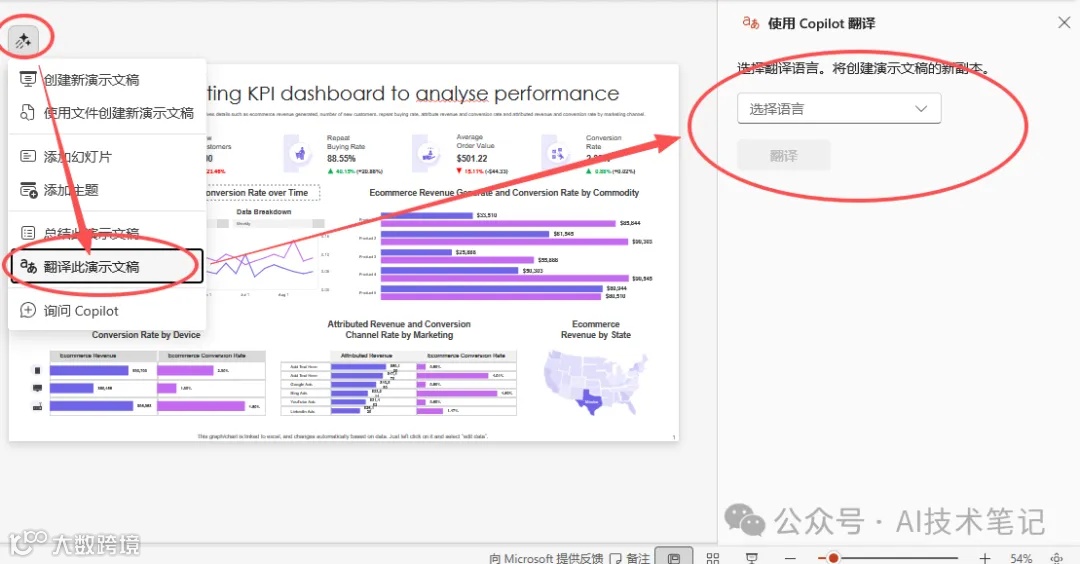Click the Copilot sparkle button above the slide
This screenshot has height=564, width=1080.
[23, 41]
